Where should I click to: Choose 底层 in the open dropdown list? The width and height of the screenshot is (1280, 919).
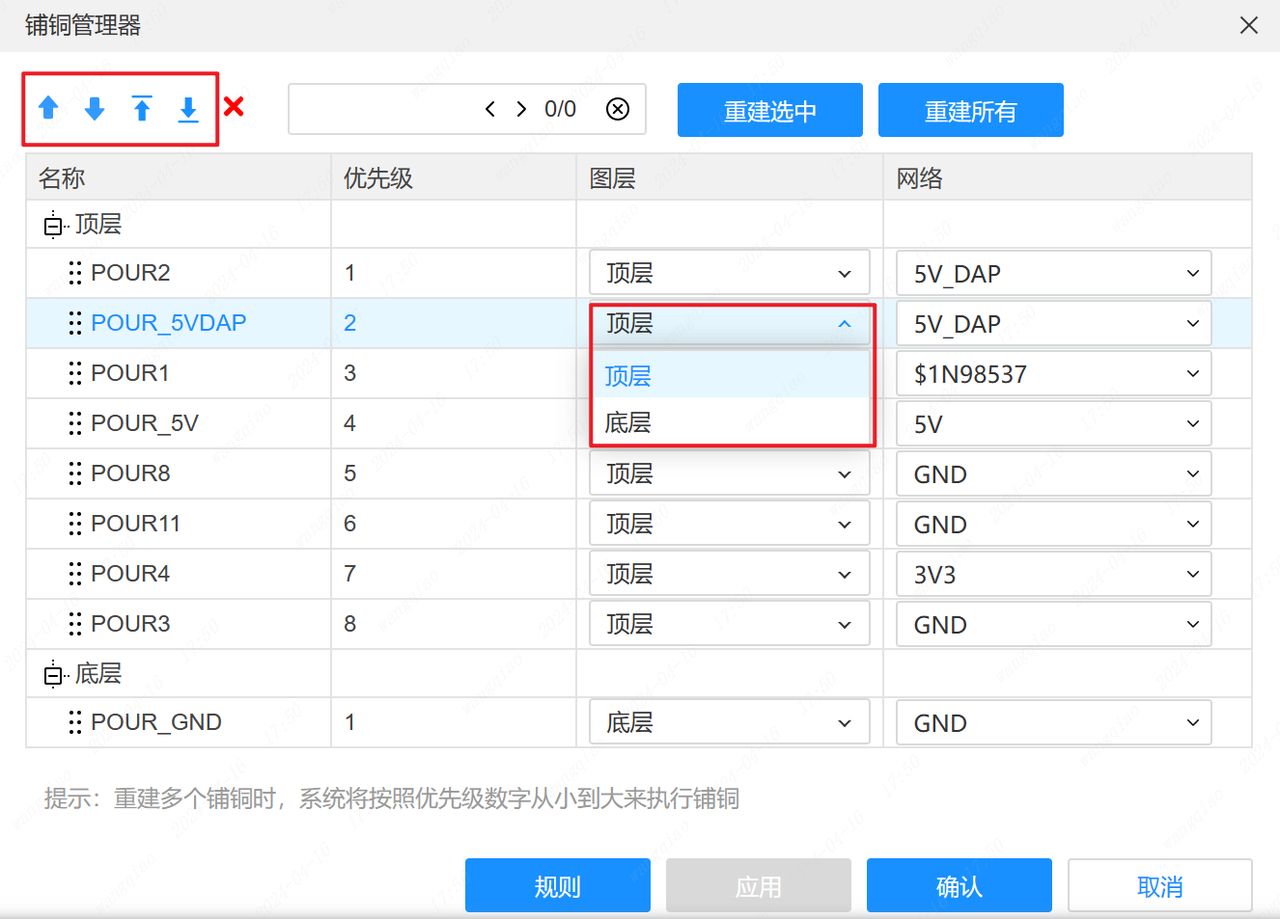coord(731,422)
